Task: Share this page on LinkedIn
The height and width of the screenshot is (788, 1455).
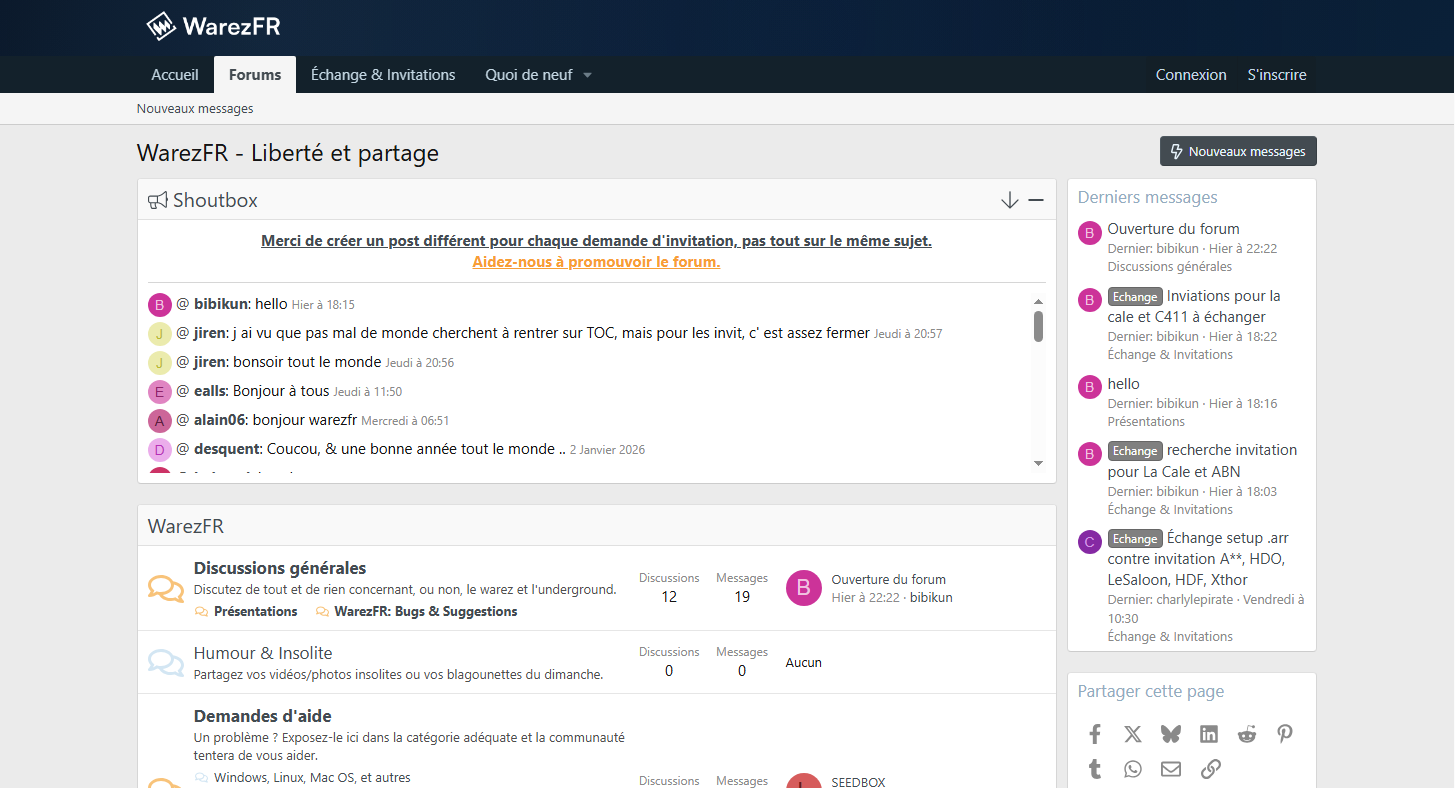Action: (x=1209, y=734)
